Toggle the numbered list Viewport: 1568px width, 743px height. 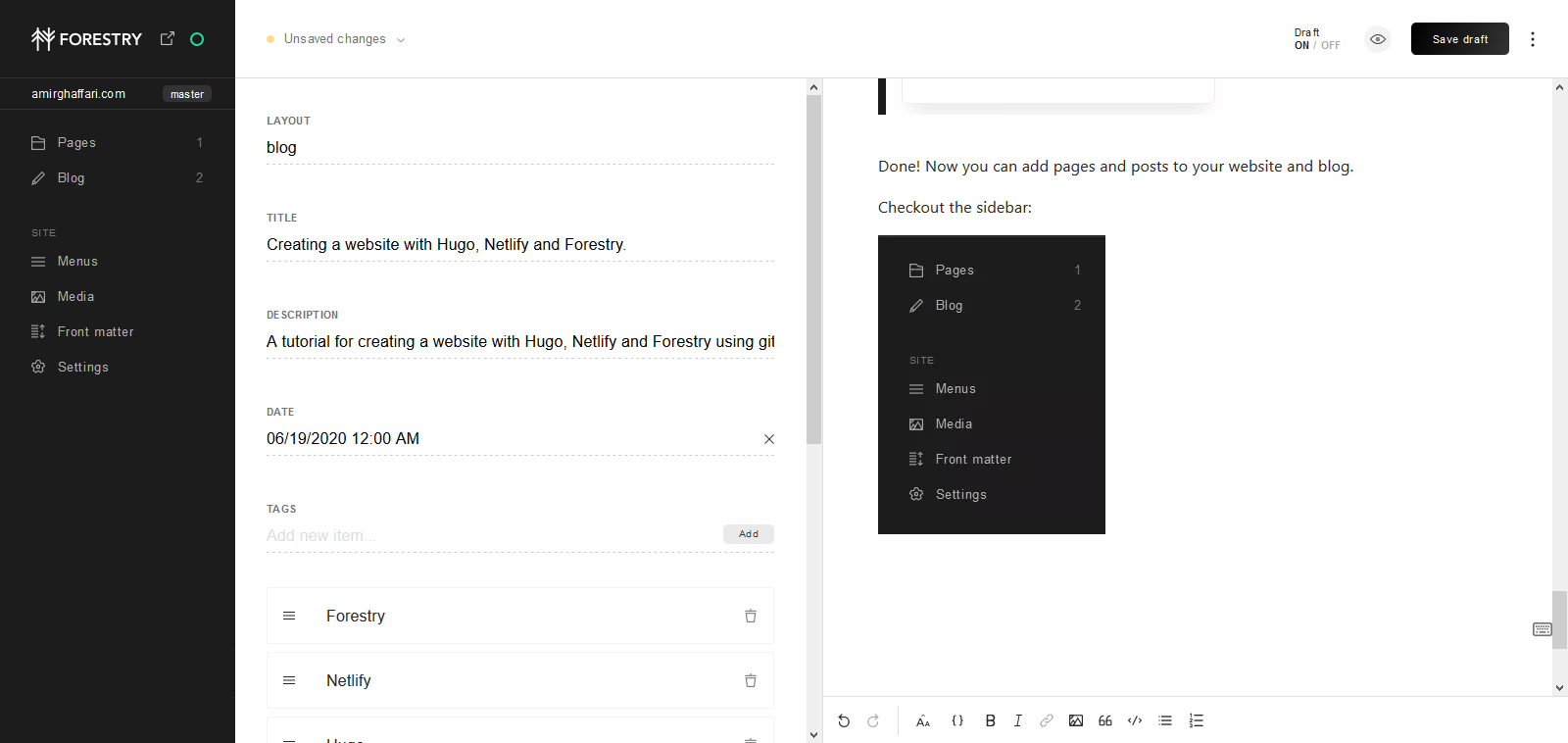click(1197, 720)
